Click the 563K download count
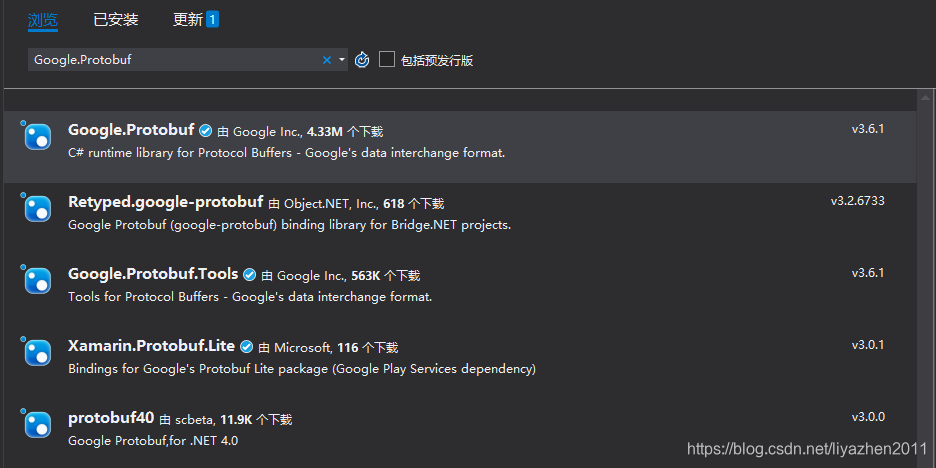 tap(365, 276)
